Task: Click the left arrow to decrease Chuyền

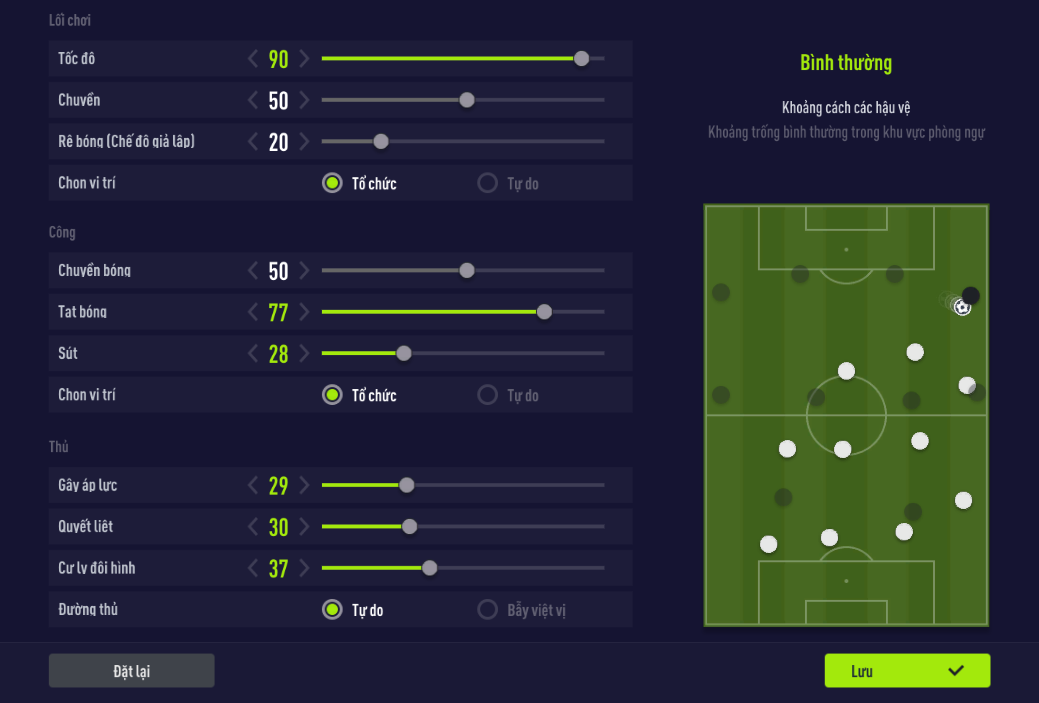Action: [x=253, y=100]
